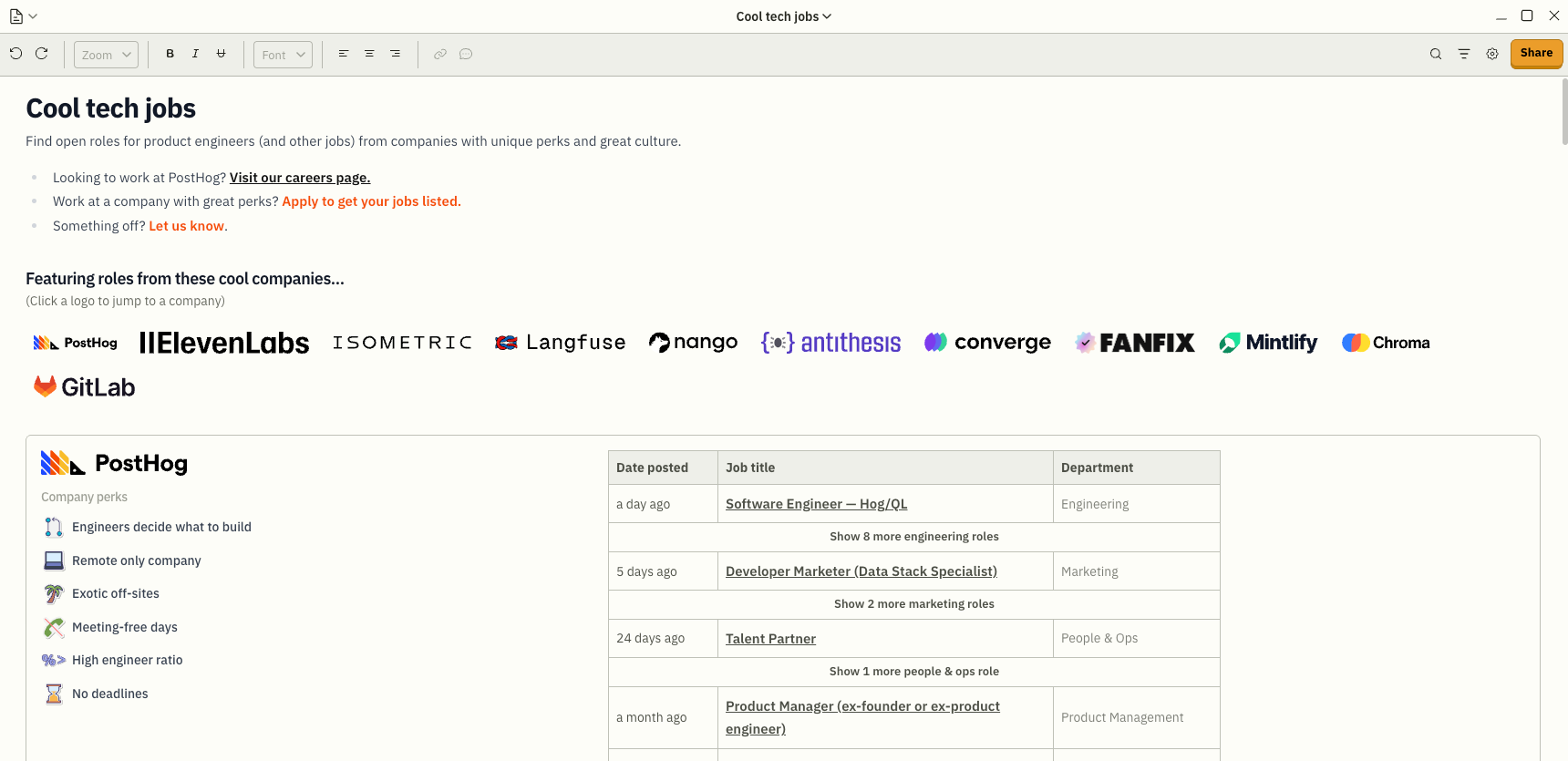Click the Product Management department cell
The height and width of the screenshot is (761, 1568).
point(1137,717)
